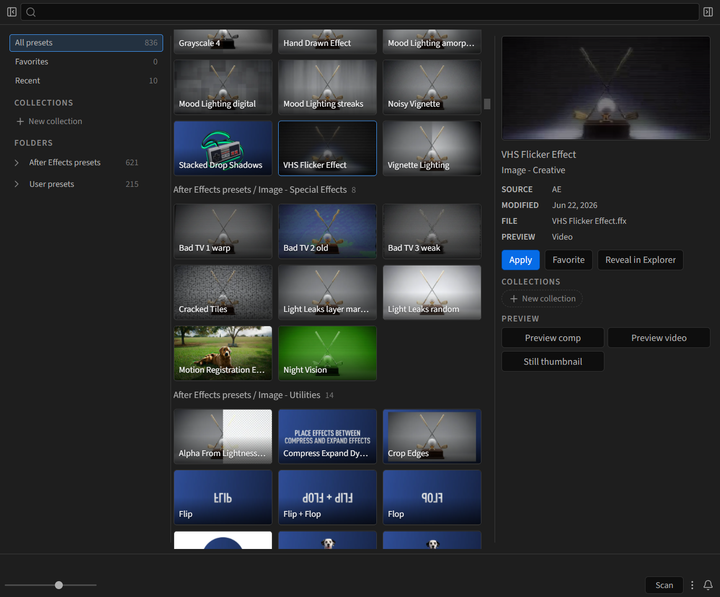The width and height of the screenshot is (720, 597).
Task: Click the Jun 22, 2026 modified date
Action: point(574,205)
